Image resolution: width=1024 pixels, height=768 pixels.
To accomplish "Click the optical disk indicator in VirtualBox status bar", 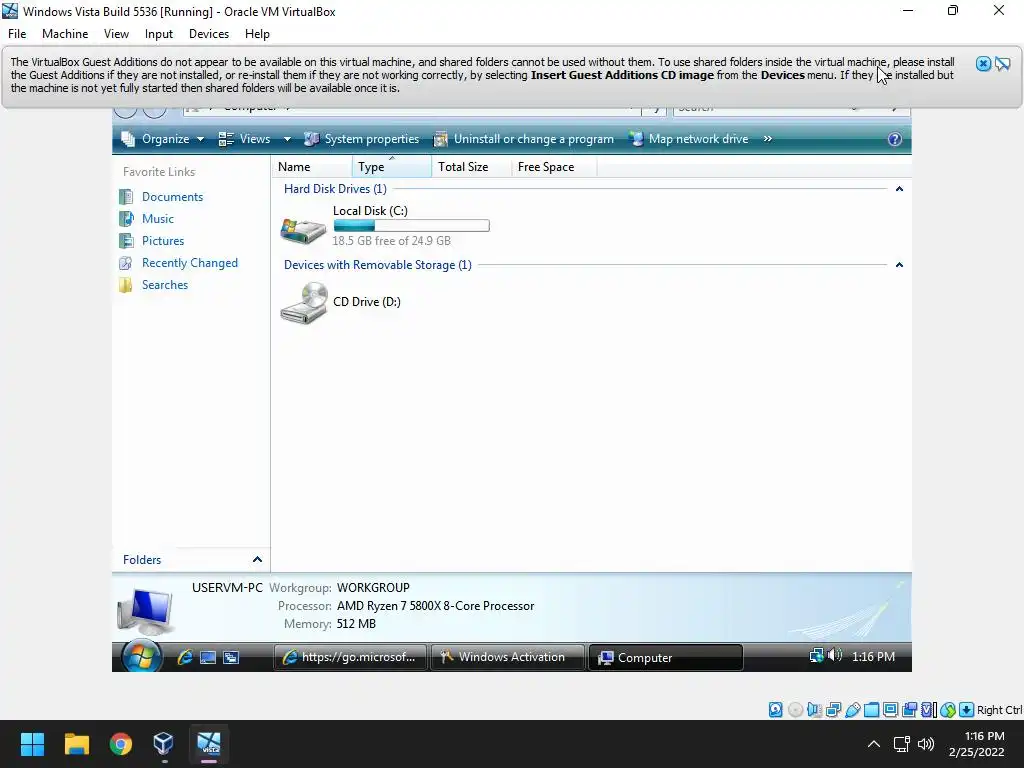I will pyautogui.click(x=795, y=710).
